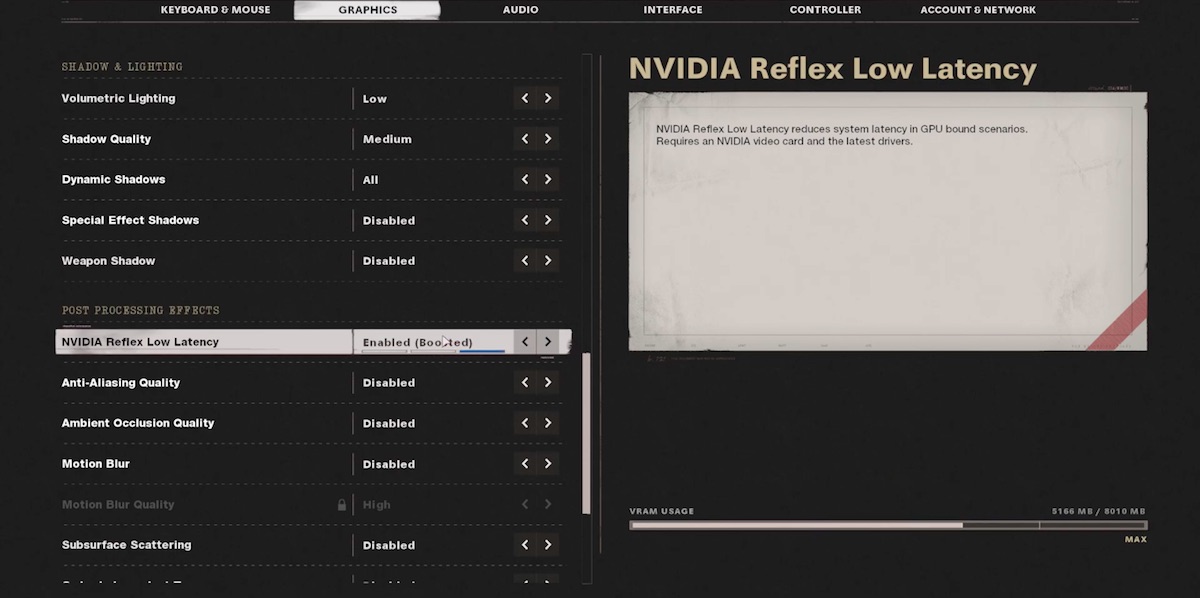Click right arrow for Ambient Occlusion Quality
This screenshot has width=1200, height=598.
548,423
